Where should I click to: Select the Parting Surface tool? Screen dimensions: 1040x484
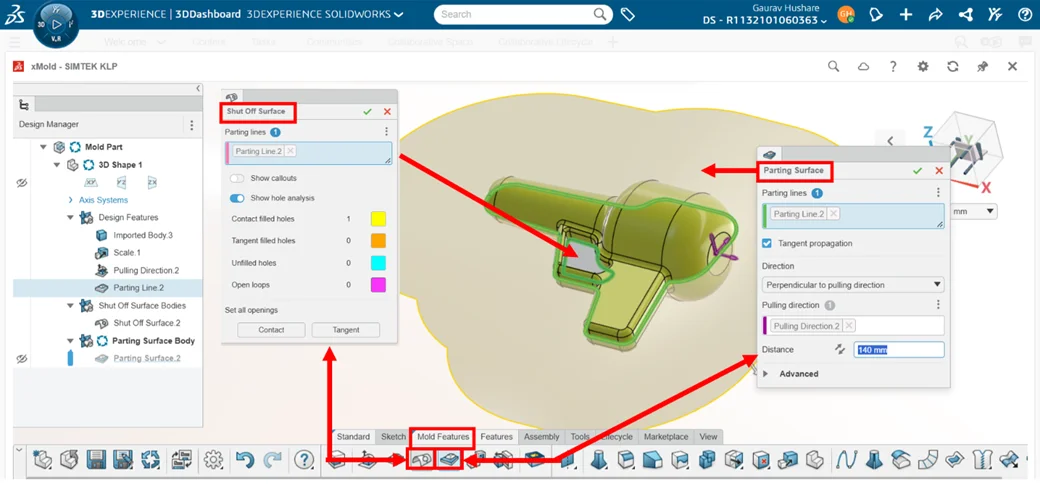[448, 459]
